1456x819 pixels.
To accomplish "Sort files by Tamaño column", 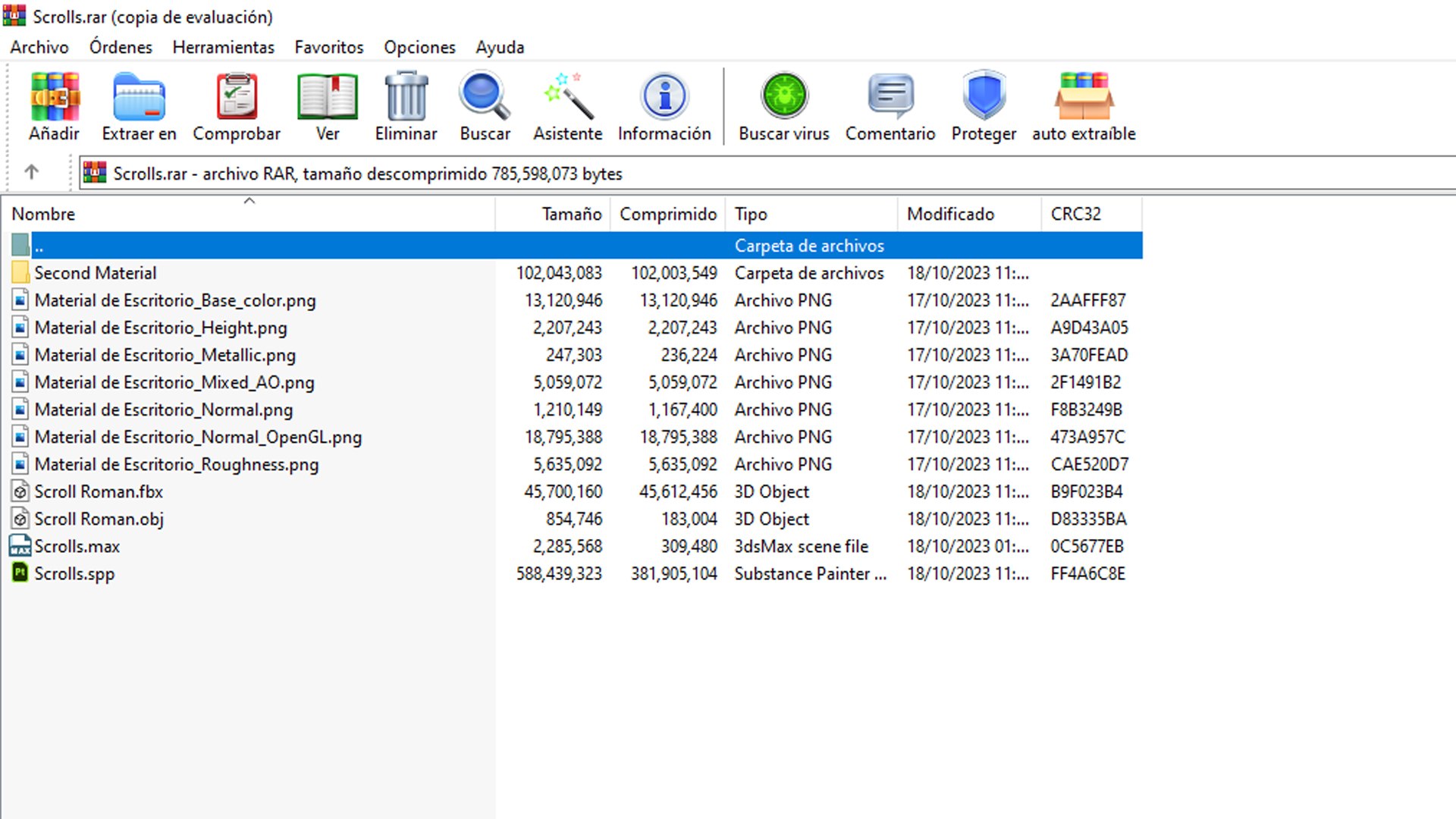I will [x=571, y=214].
